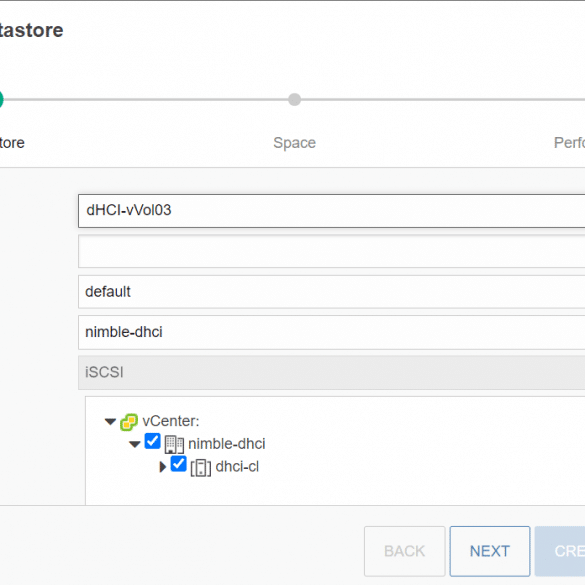Click the disabled iSCSI protocol field
Image resolution: width=585 pixels, height=585 pixels.
point(331,372)
